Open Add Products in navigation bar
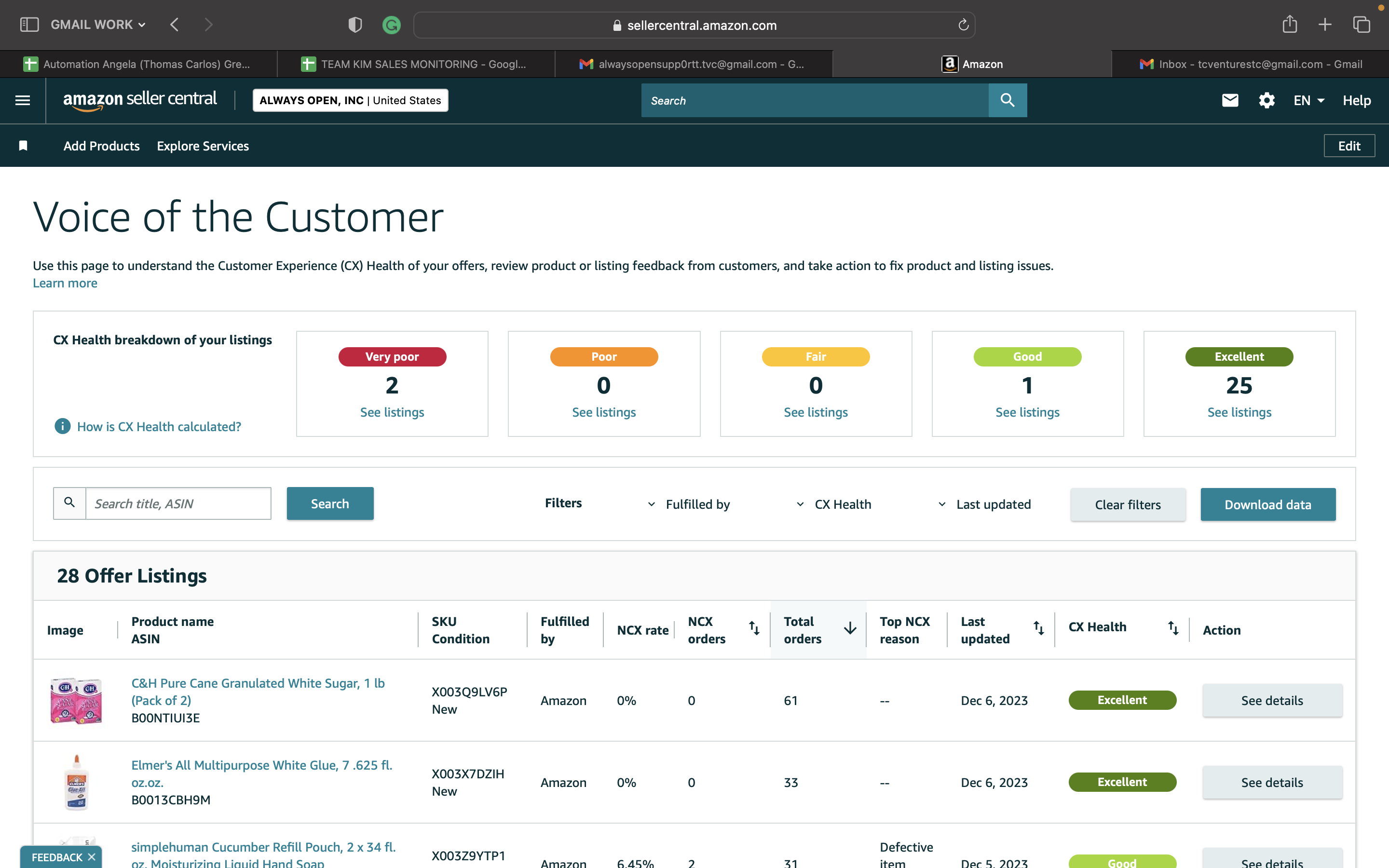This screenshot has width=1389, height=868. (102, 146)
